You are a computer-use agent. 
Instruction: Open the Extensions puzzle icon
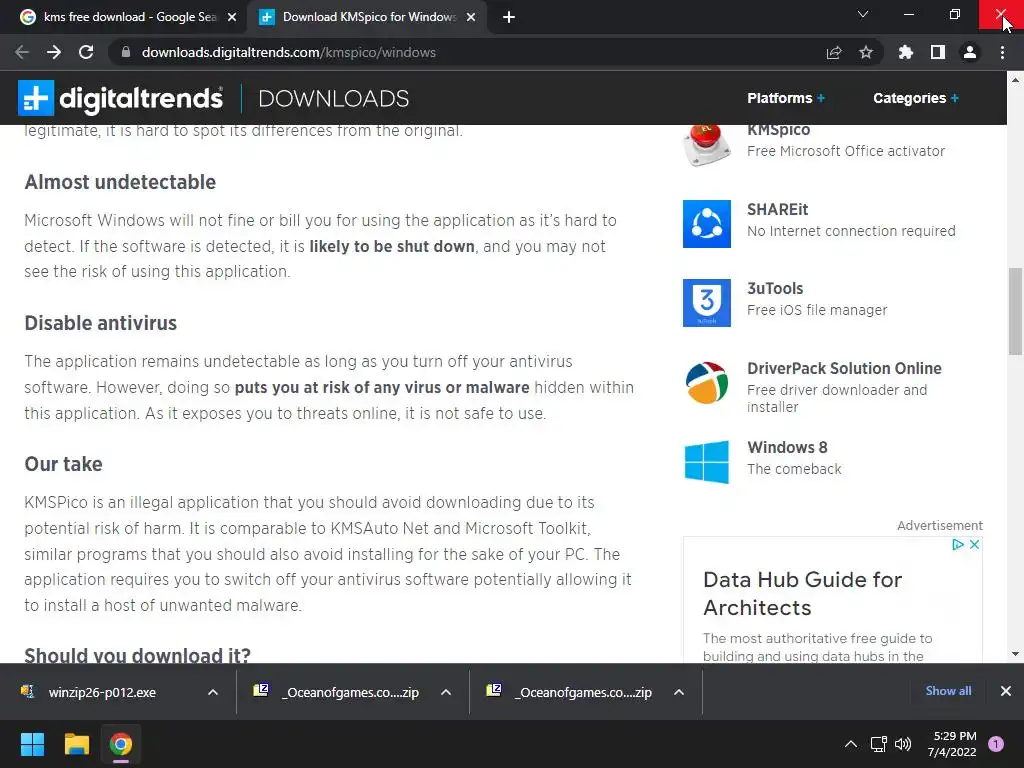(x=906, y=52)
